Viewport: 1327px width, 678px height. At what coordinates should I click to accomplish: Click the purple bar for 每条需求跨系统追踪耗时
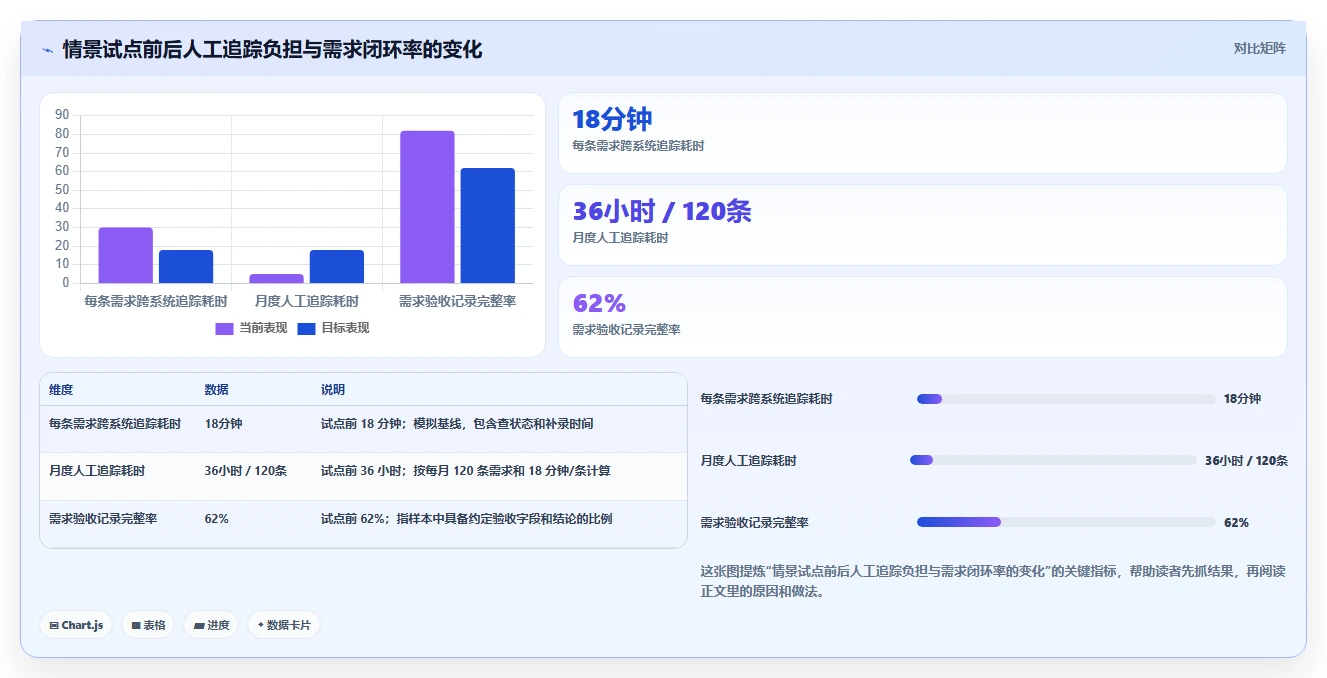(126, 255)
